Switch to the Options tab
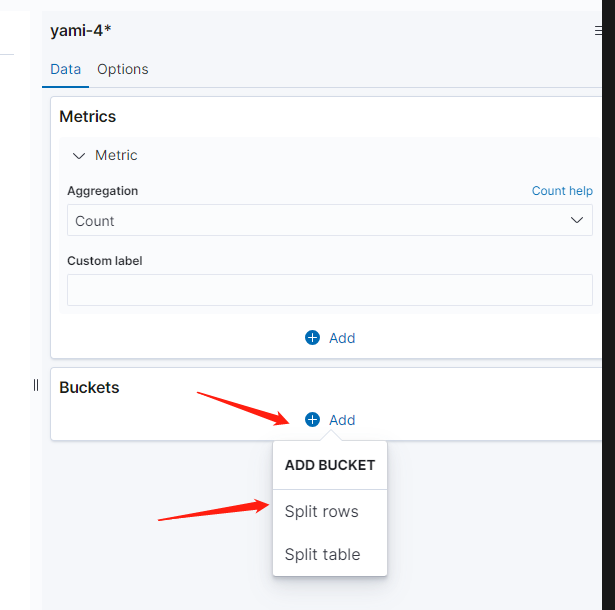615x610 pixels. [x=123, y=69]
